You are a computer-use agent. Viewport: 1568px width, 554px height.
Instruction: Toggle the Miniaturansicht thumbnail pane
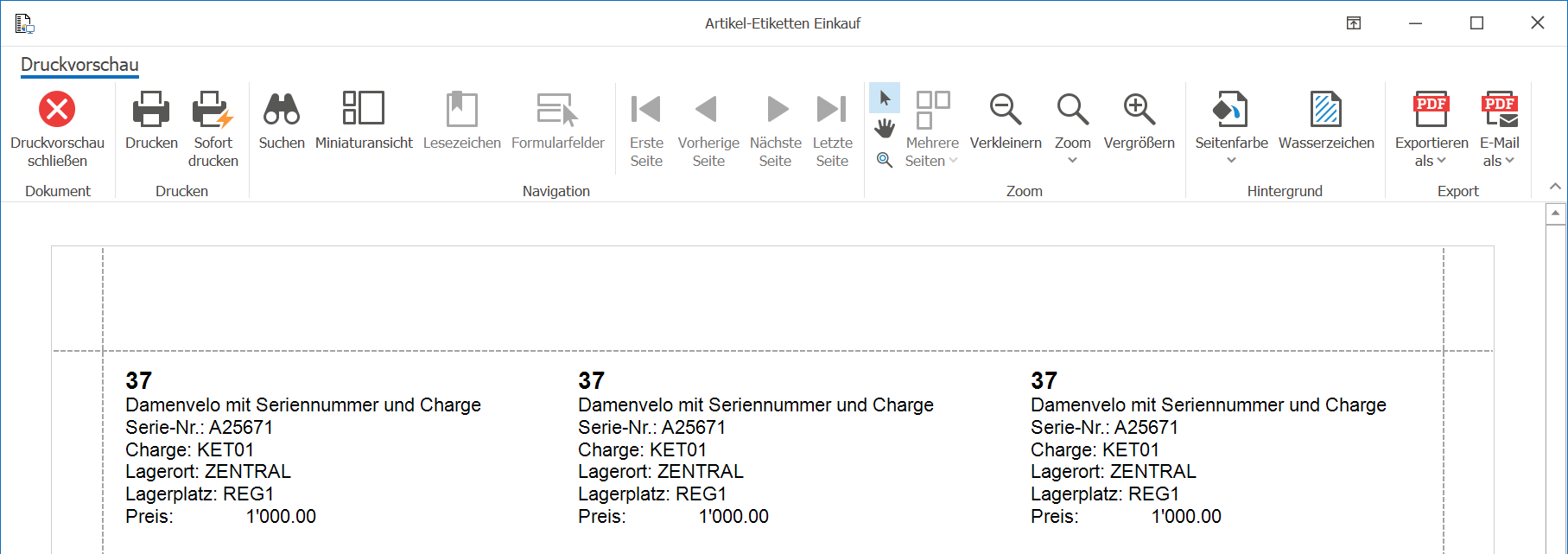[x=364, y=120]
